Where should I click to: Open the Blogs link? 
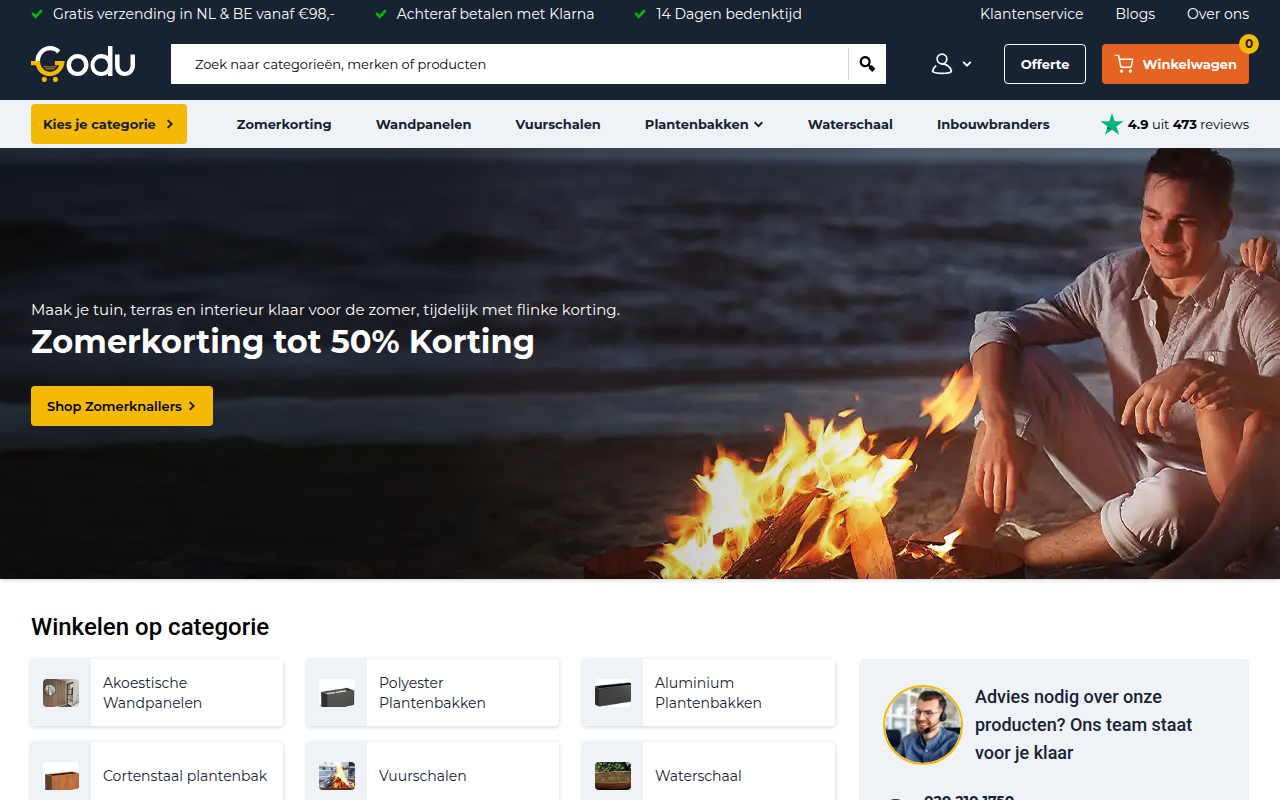(x=1135, y=14)
